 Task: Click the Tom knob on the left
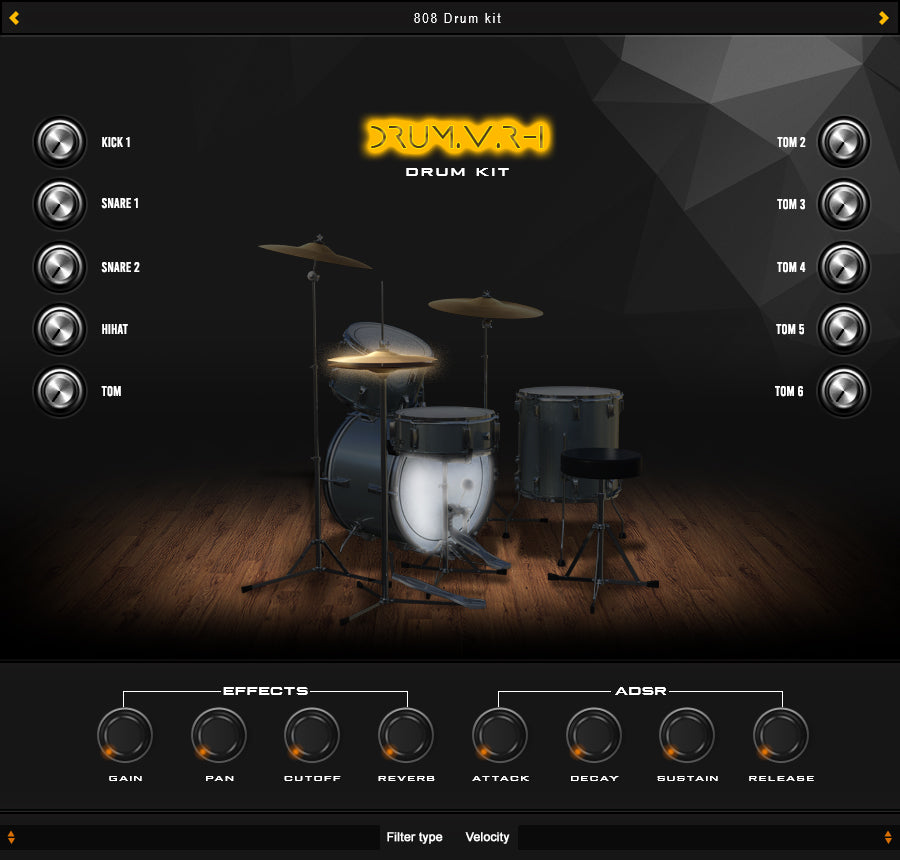[x=60, y=391]
